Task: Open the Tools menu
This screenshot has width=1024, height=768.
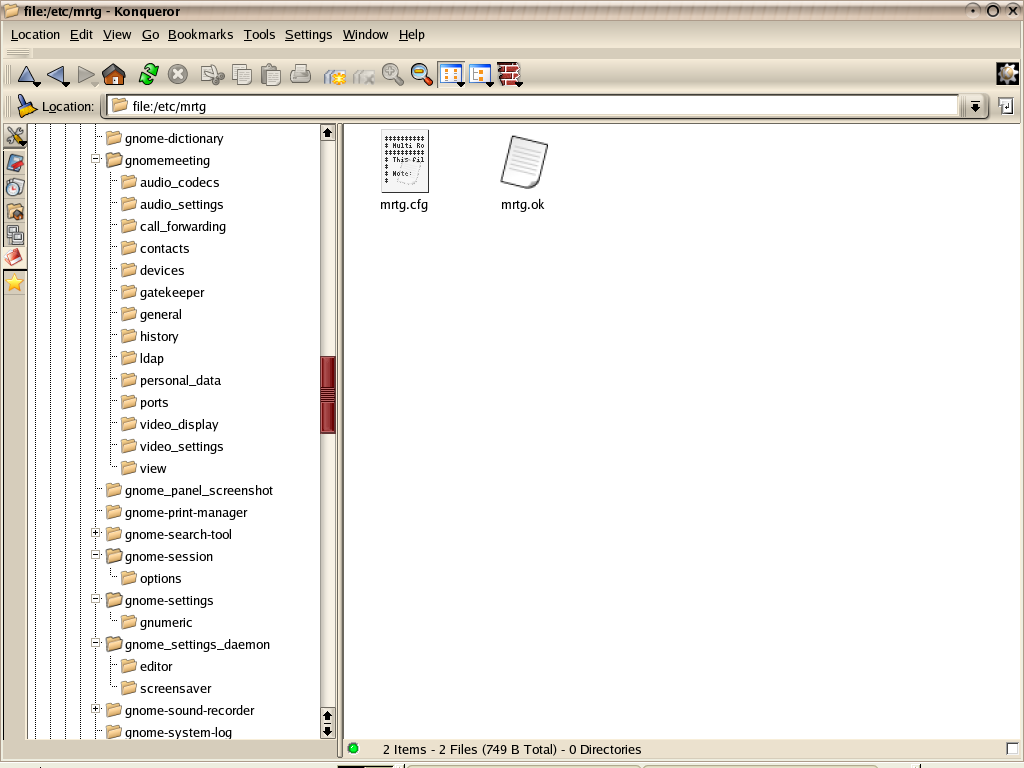Action: (x=259, y=35)
